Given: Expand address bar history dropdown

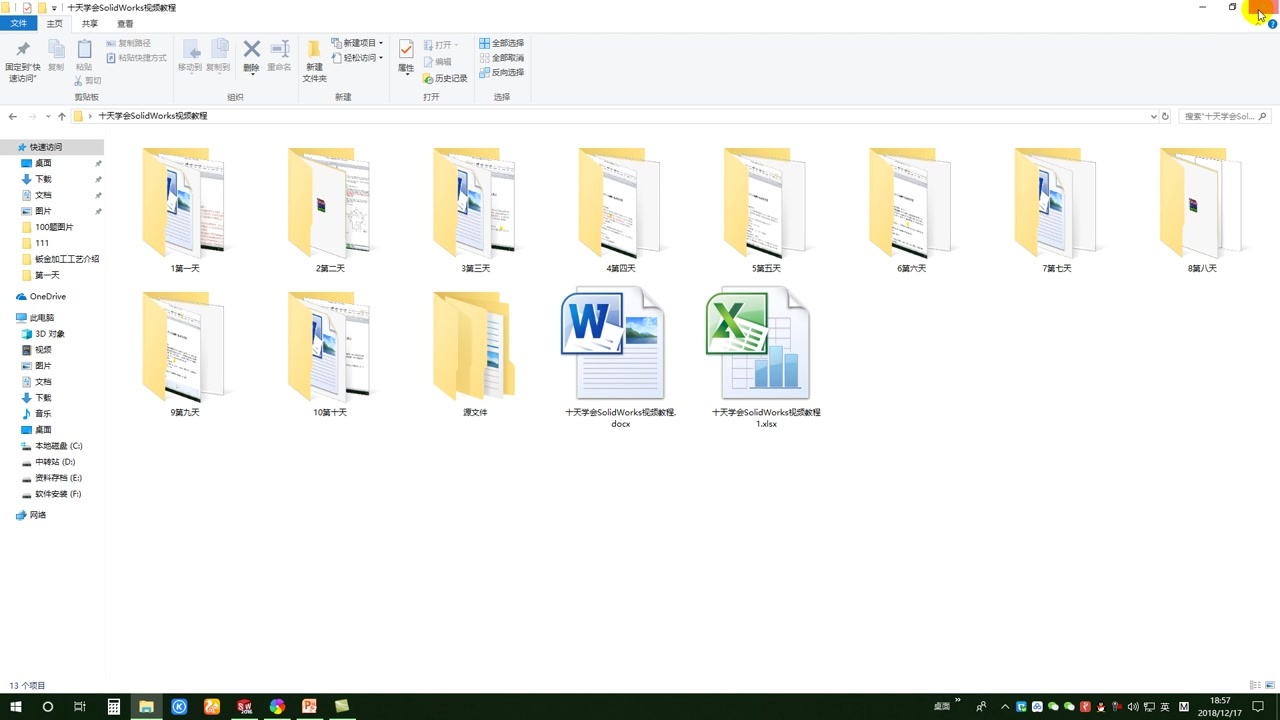Looking at the screenshot, I should [x=1153, y=116].
